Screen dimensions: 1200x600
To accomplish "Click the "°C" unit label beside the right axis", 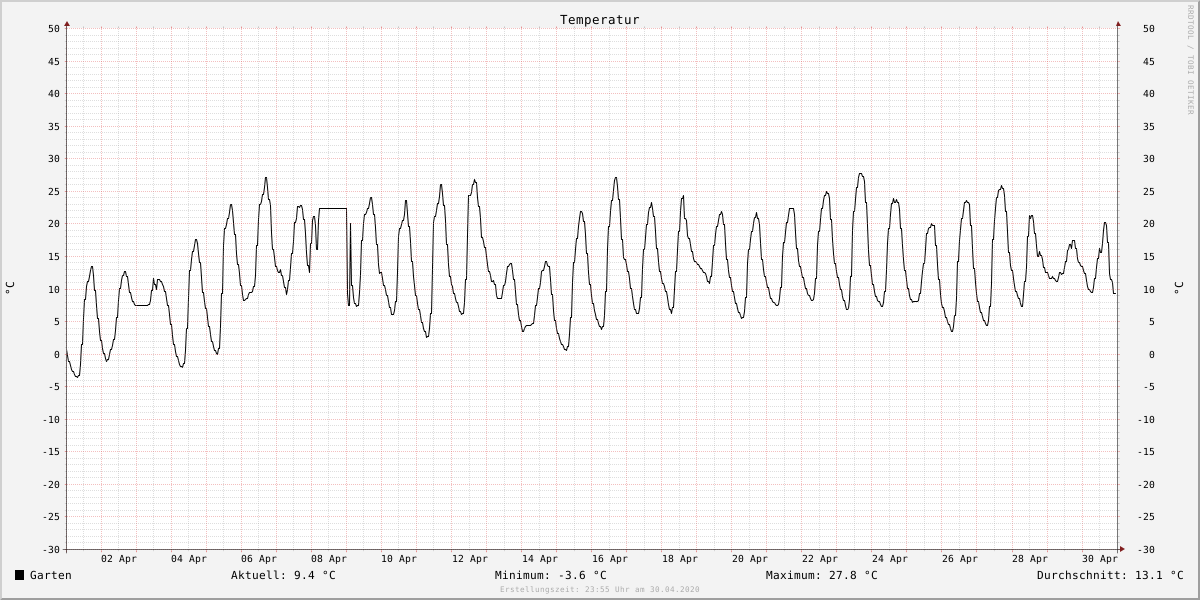I will tap(1179, 287).
